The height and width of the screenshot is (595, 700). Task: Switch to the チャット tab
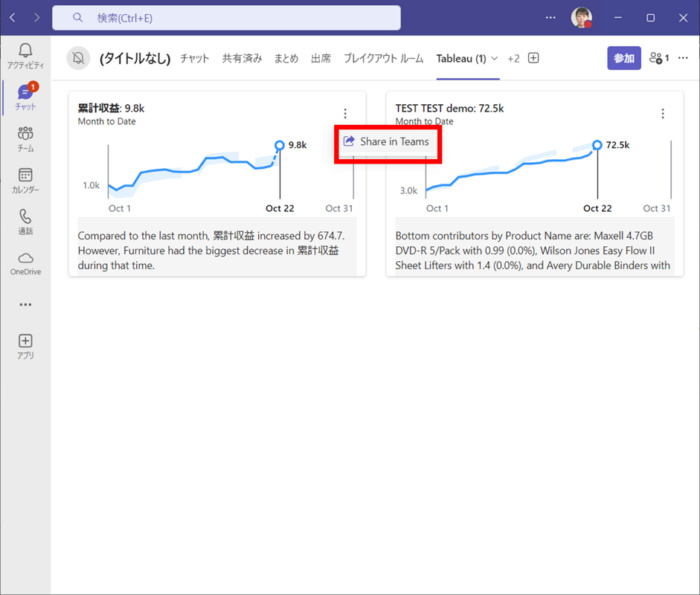tap(195, 58)
